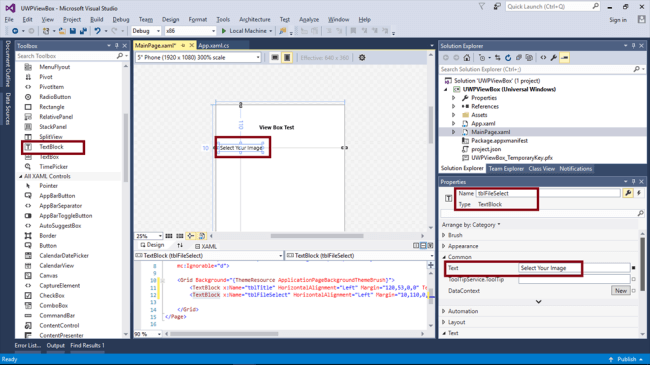This screenshot has height=365, width=650.
Task: Expand the Layout property category
Action: click(x=444, y=322)
